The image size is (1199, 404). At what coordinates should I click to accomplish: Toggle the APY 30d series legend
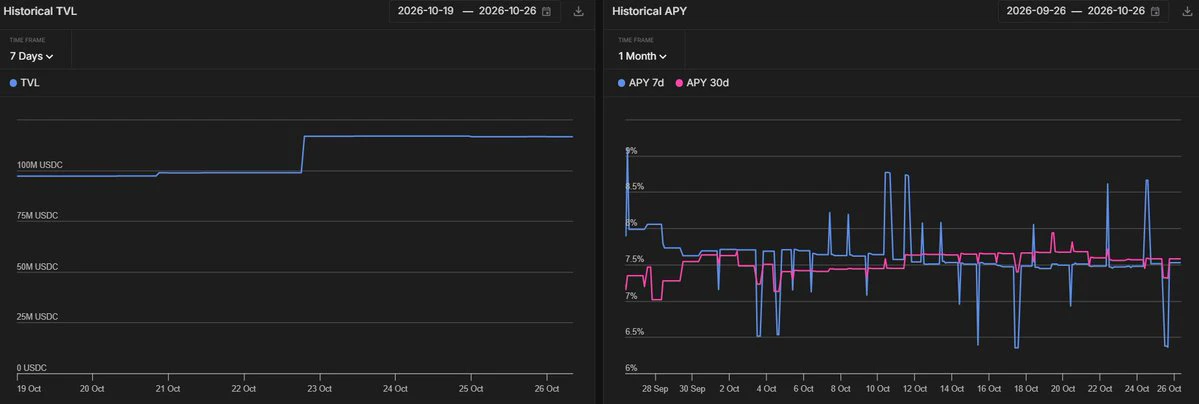pos(702,83)
